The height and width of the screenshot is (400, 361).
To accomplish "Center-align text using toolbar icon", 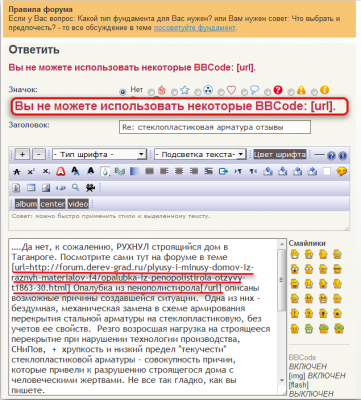I will pos(179,171).
